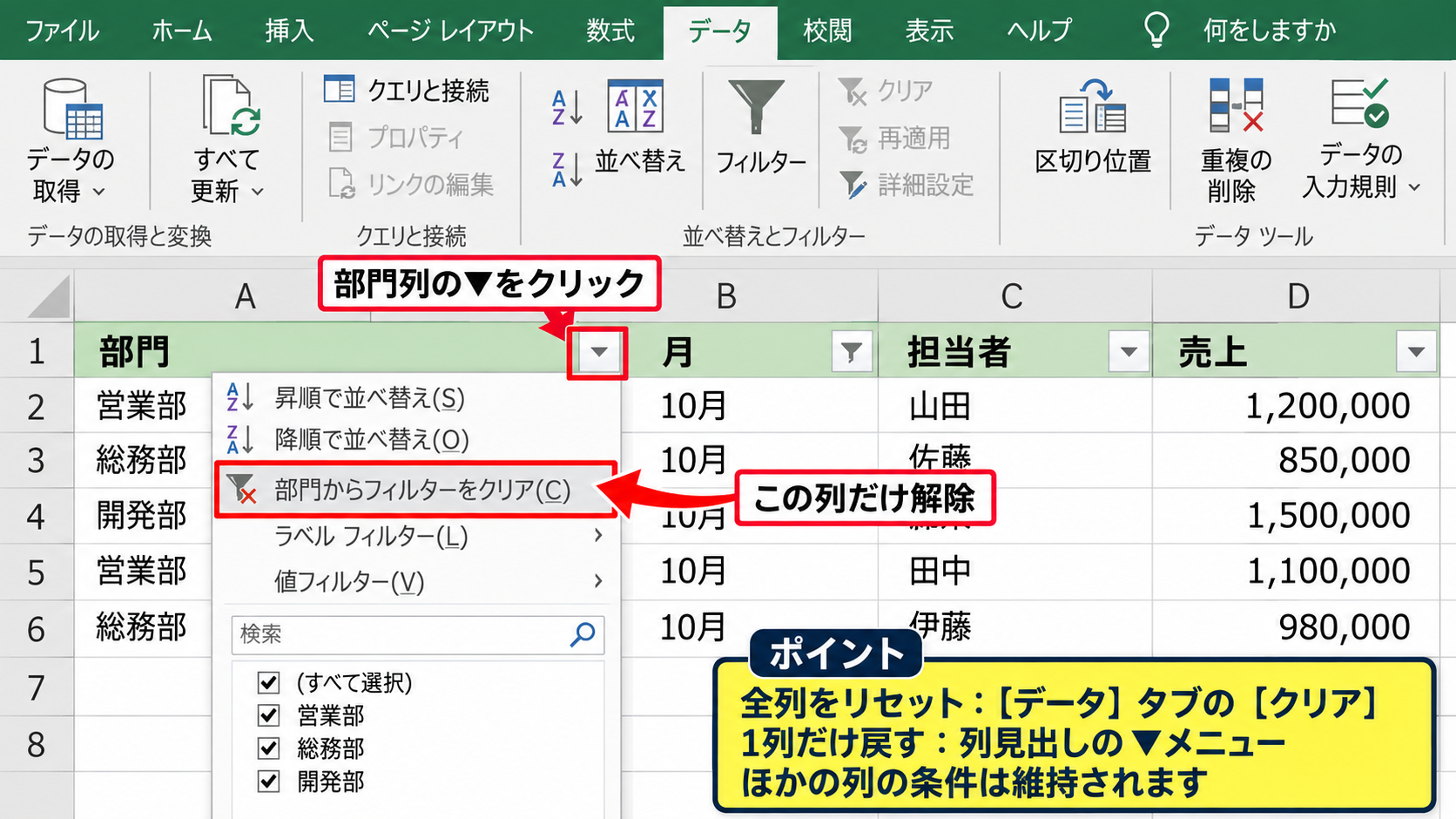Open the 部門 column filter dropdown

click(x=598, y=352)
